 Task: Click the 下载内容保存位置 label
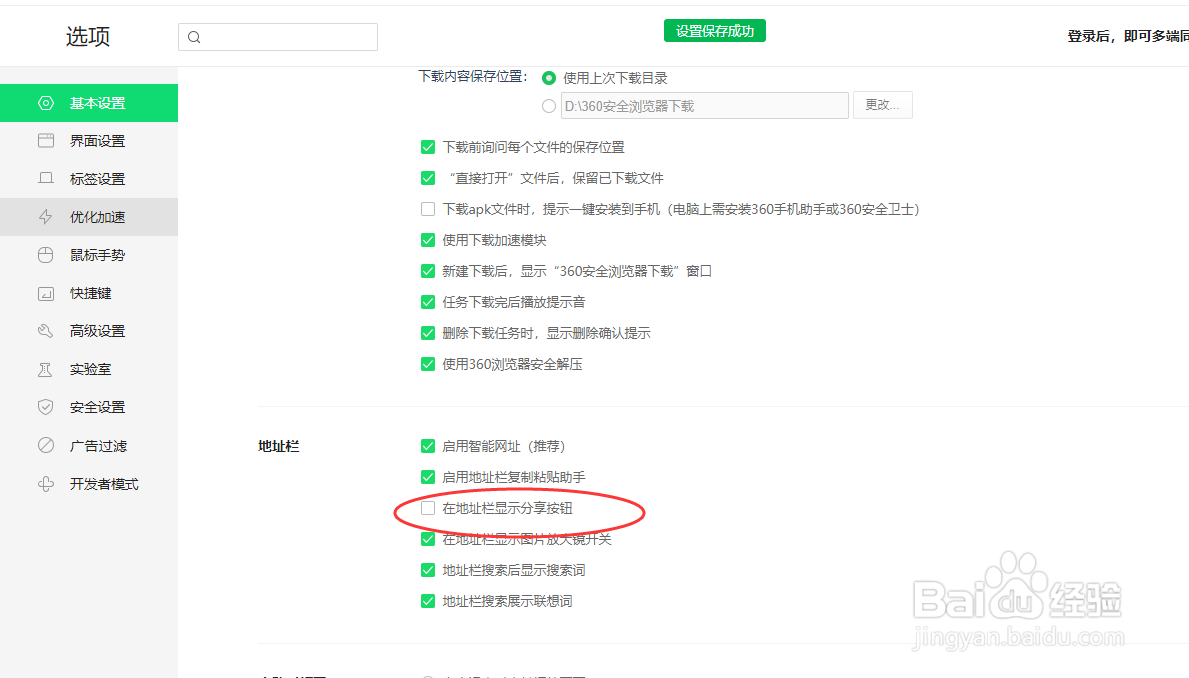click(x=472, y=77)
